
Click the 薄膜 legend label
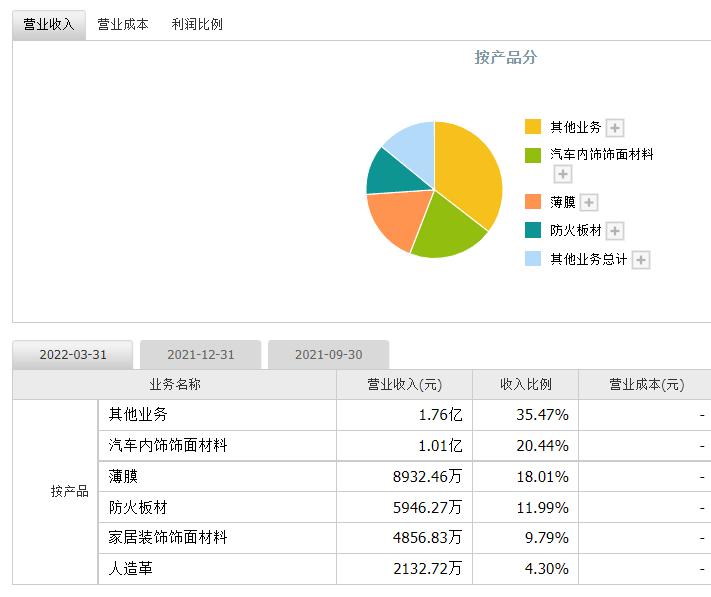click(563, 202)
